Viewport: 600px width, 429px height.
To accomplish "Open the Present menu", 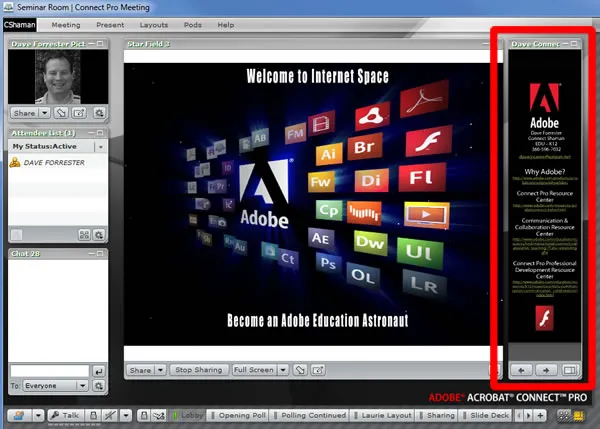I will pos(110,25).
